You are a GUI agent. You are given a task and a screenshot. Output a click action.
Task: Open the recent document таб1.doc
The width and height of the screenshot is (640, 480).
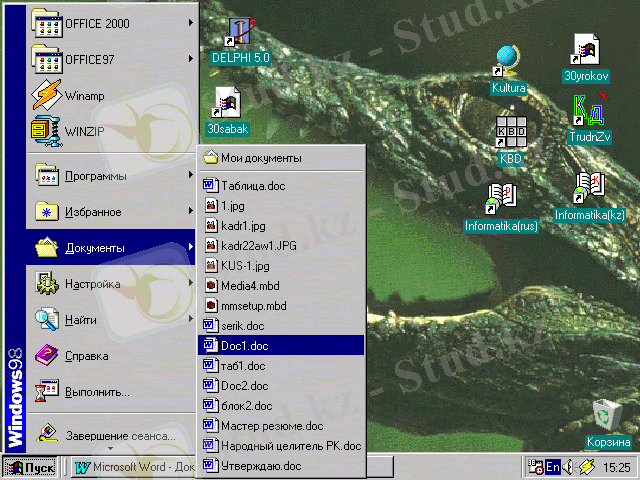281,366
